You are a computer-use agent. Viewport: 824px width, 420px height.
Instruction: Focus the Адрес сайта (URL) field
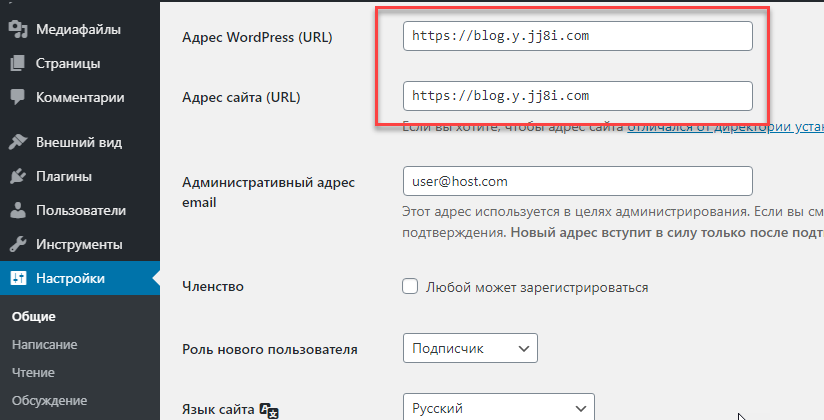(578, 96)
